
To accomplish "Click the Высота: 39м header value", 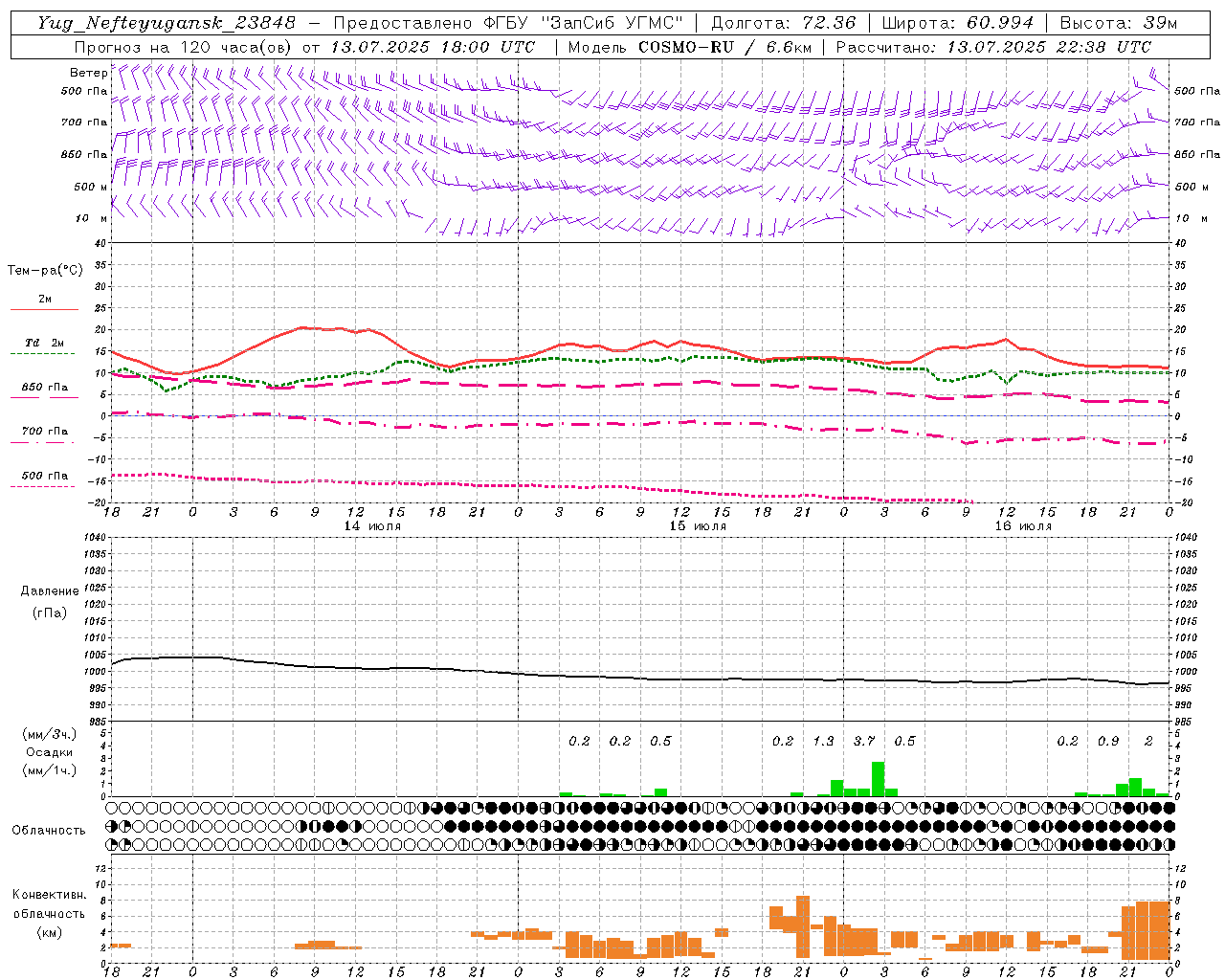I will click(1119, 23).
